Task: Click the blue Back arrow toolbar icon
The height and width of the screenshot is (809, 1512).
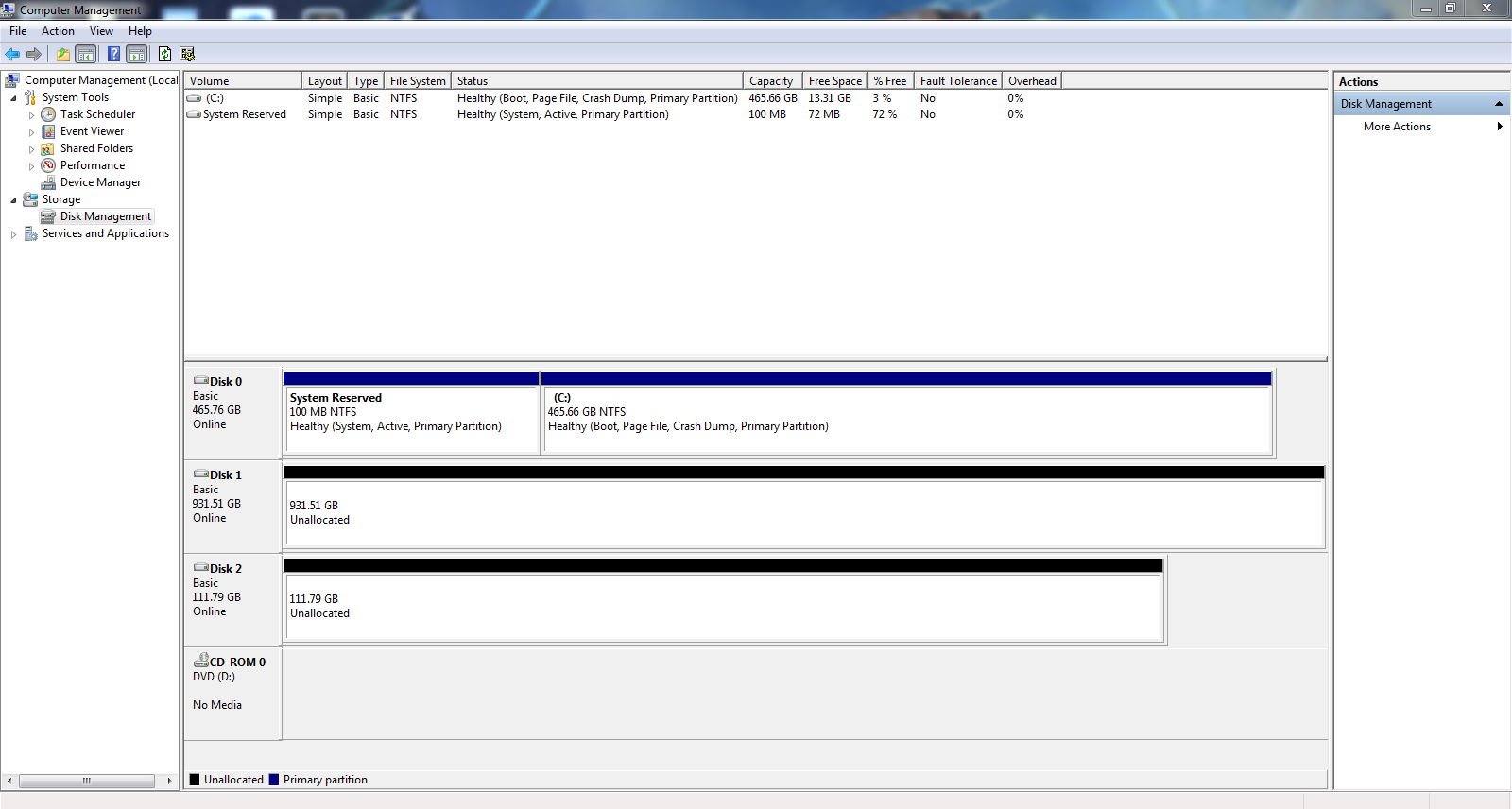Action: [12, 54]
